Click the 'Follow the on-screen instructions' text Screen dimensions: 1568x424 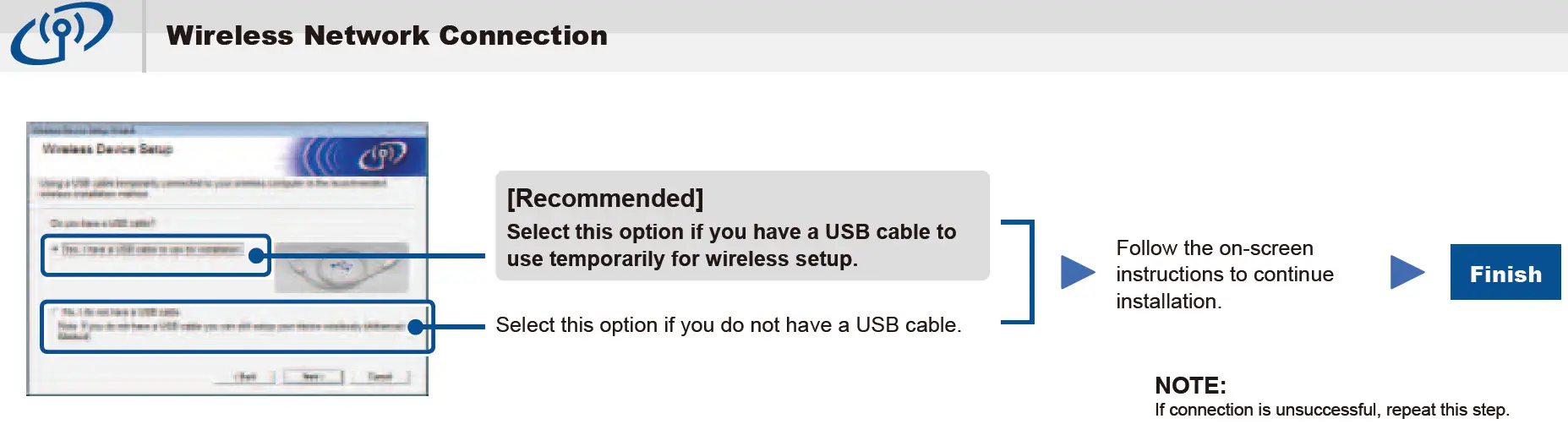pos(1224,275)
